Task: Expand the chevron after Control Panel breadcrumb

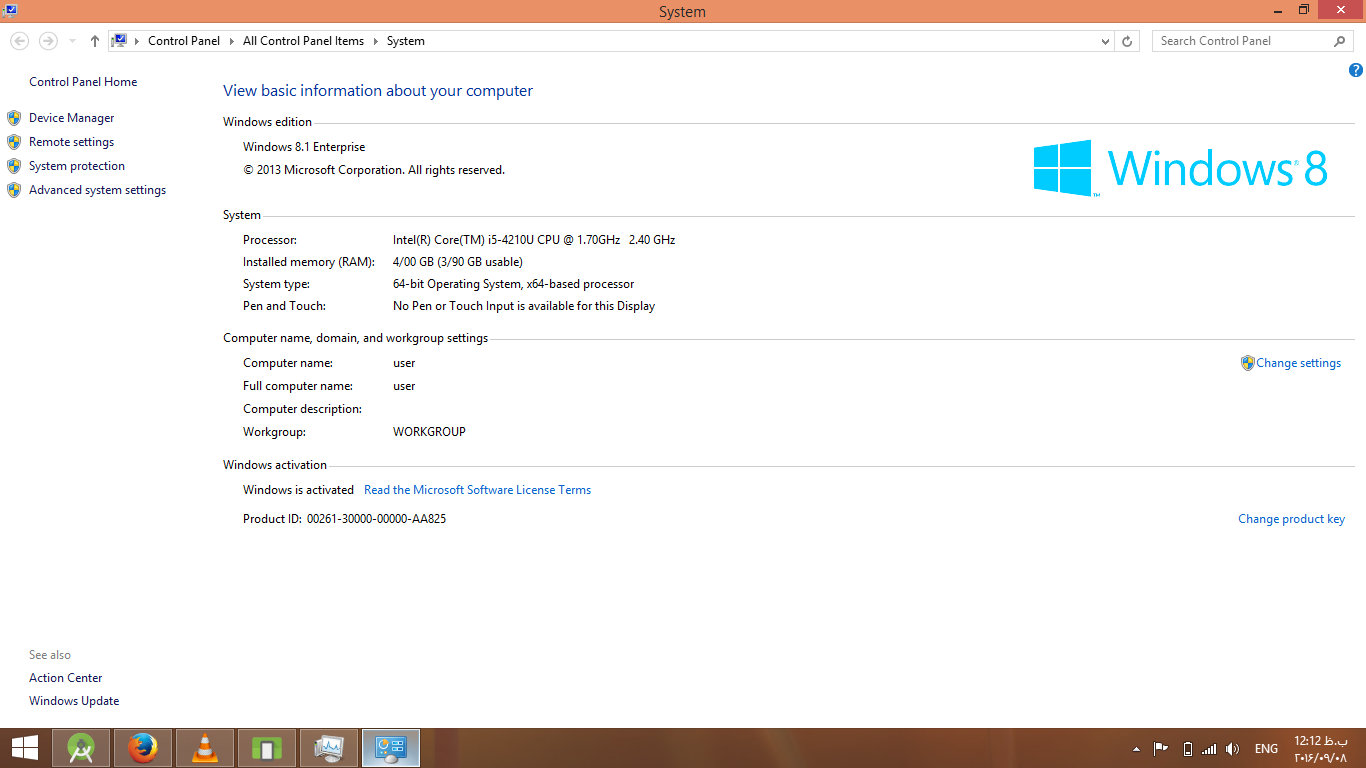Action: [232, 41]
